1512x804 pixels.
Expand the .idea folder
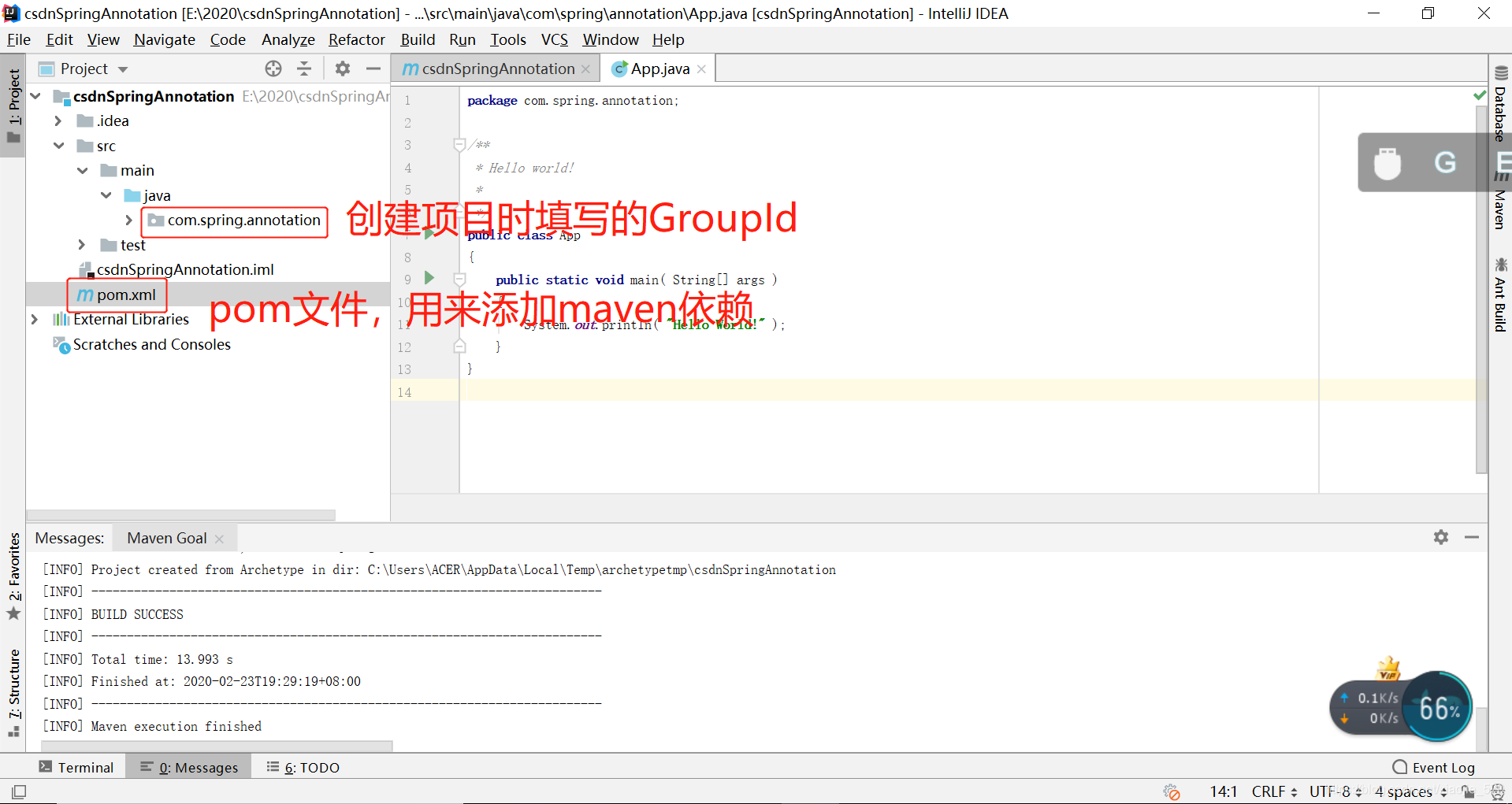[x=58, y=120]
